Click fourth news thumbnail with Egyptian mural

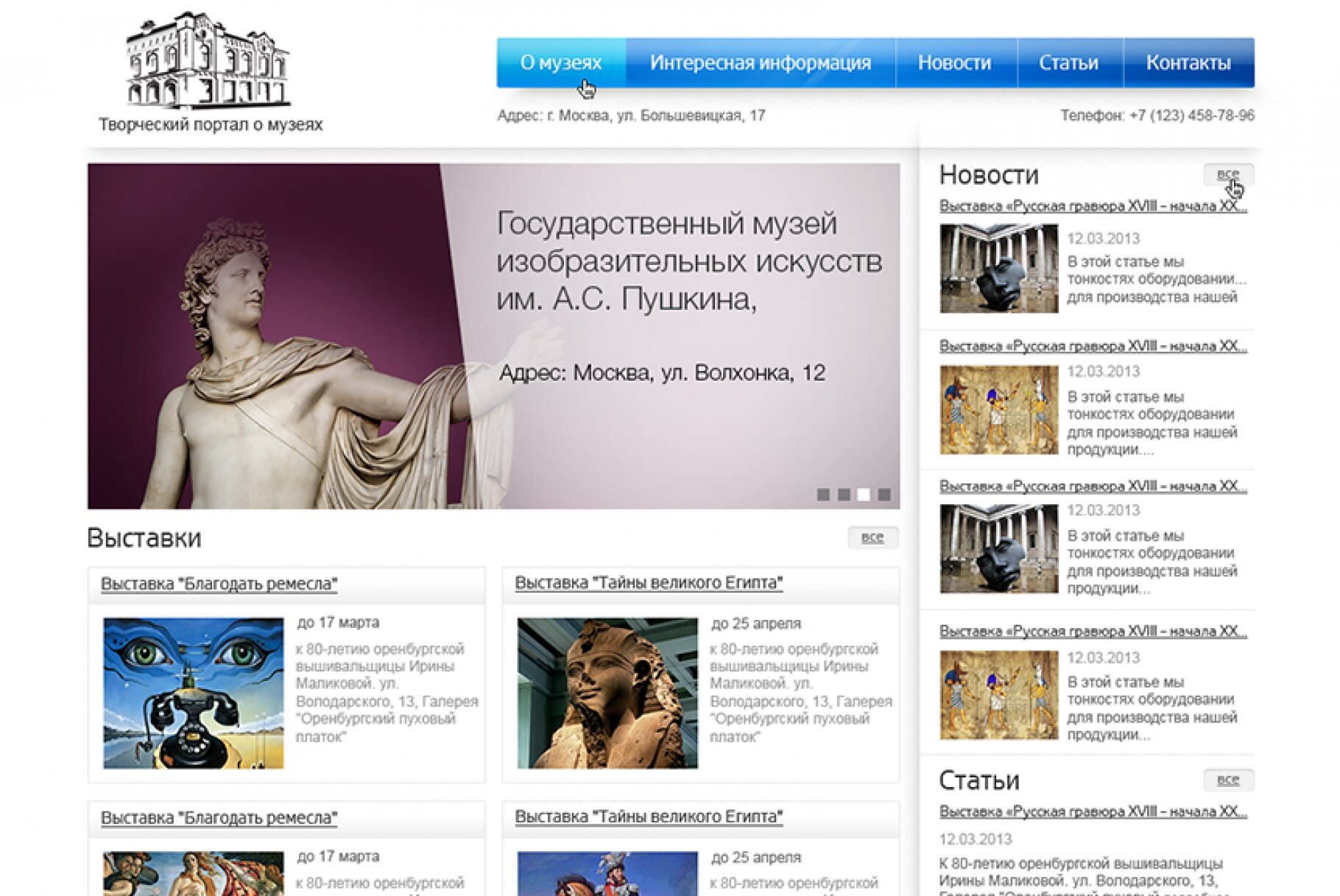[x=999, y=695]
